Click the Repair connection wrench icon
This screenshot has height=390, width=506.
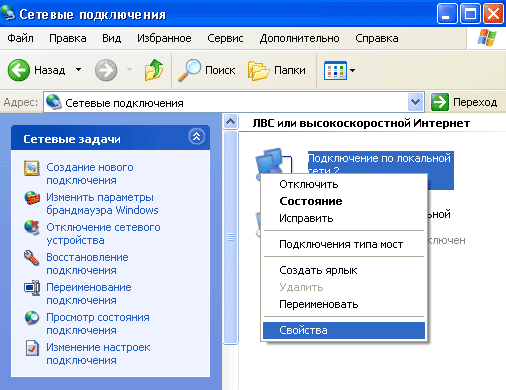click(32, 258)
